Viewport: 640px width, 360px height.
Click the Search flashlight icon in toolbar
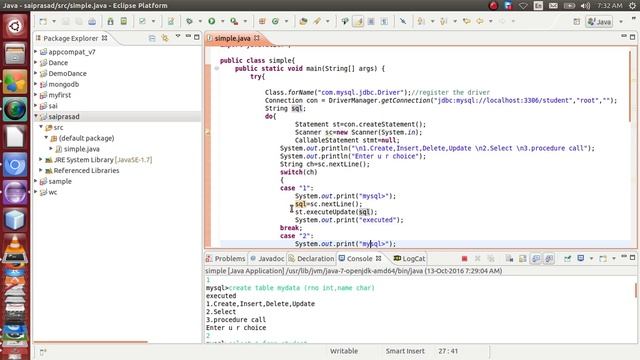pyautogui.click(x=317, y=21)
